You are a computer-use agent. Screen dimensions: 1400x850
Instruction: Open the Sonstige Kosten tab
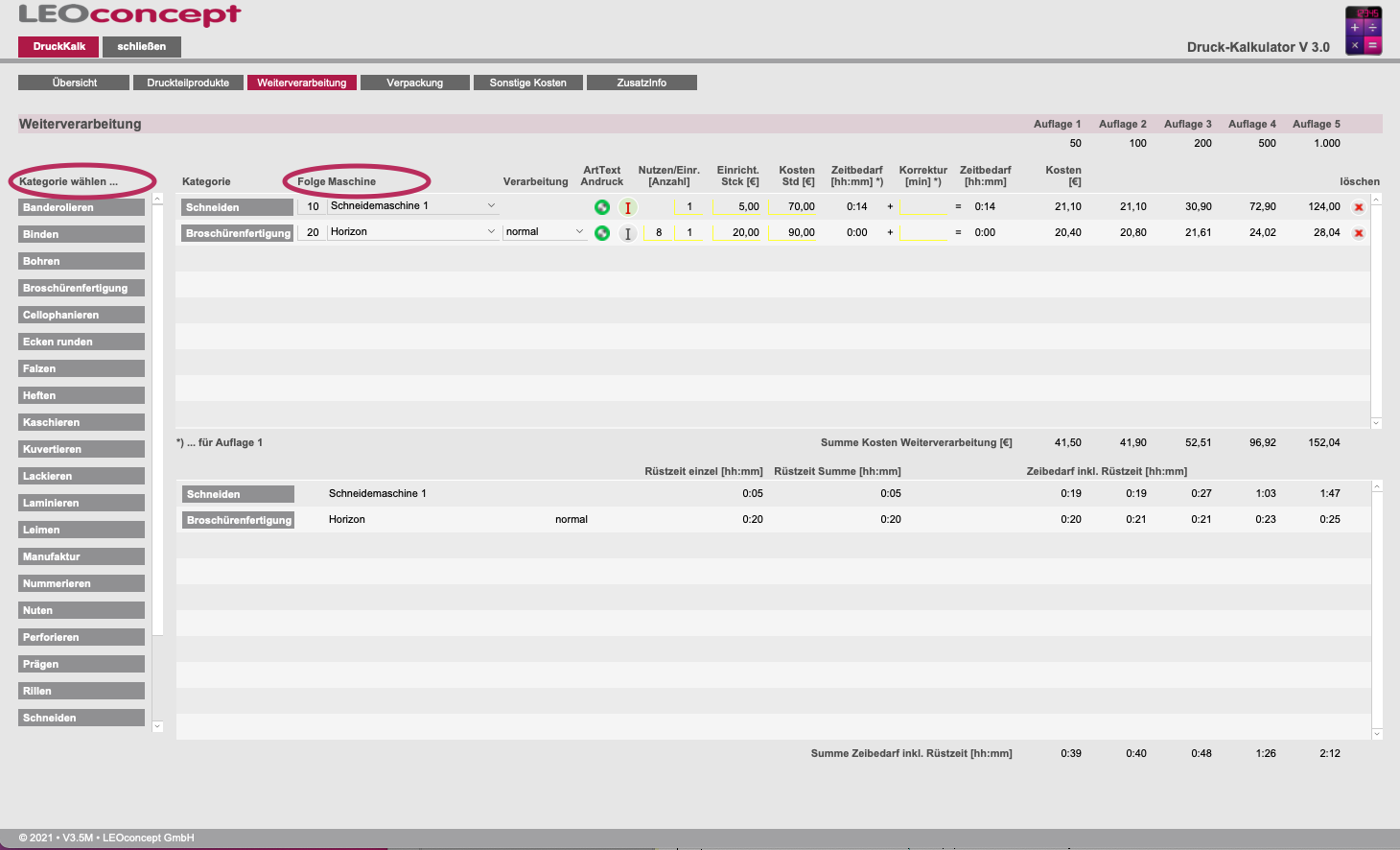click(528, 83)
